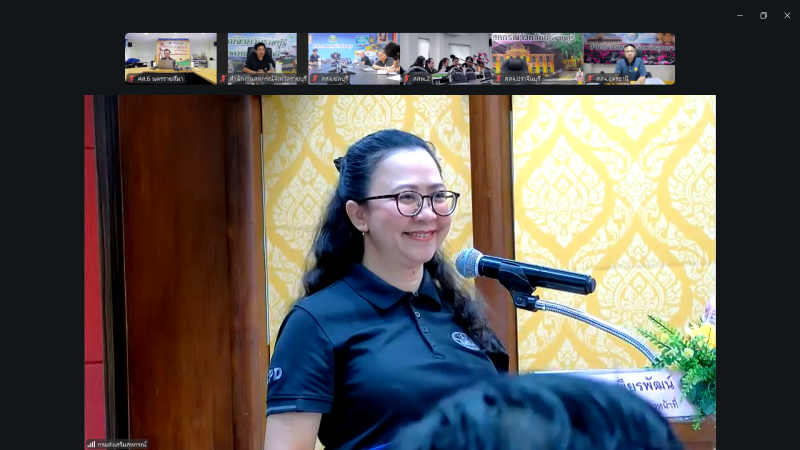
Task: Pick the สสจ.อุดรธานี participant thumbnail
Action: click(x=629, y=55)
